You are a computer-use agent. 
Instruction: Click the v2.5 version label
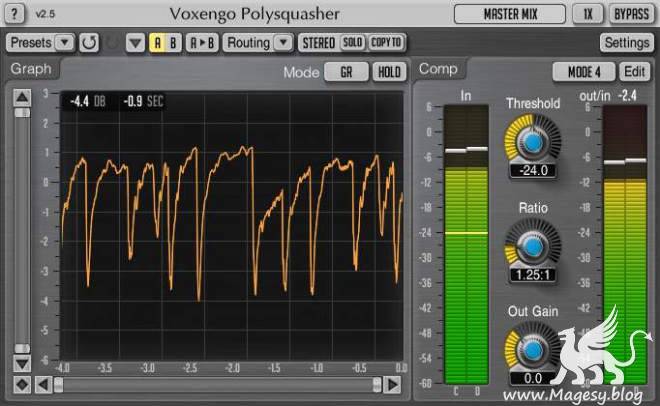(x=45, y=14)
